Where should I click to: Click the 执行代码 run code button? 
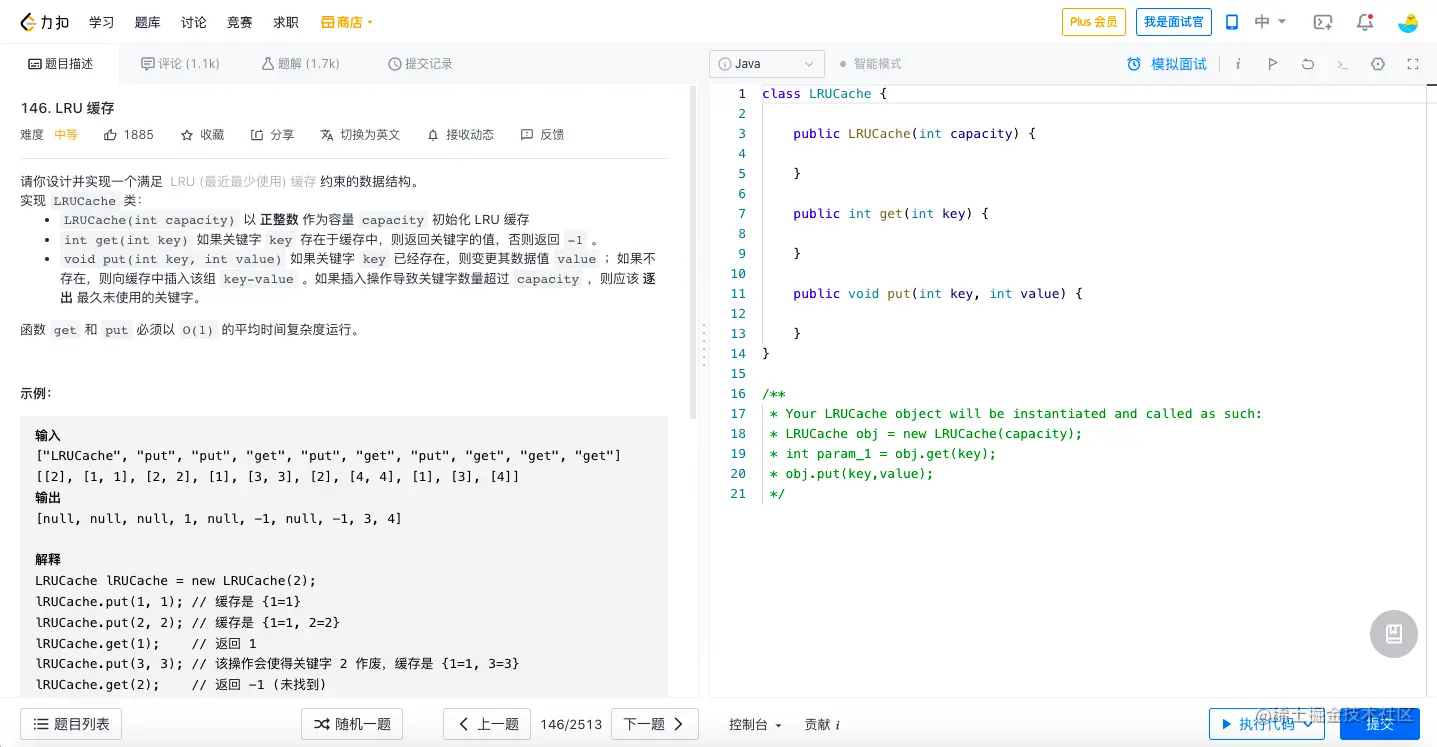[x=1266, y=724]
